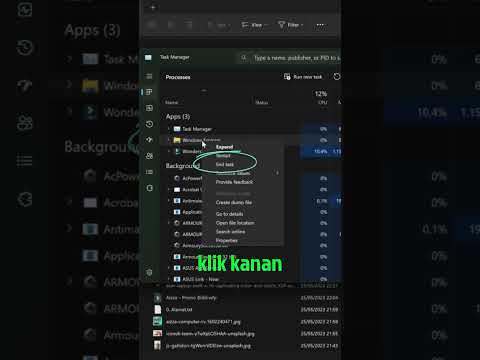Screen dimensions: 480x360
Task: Sort processes by the Name column header
Action: click(x=172, y=102)
